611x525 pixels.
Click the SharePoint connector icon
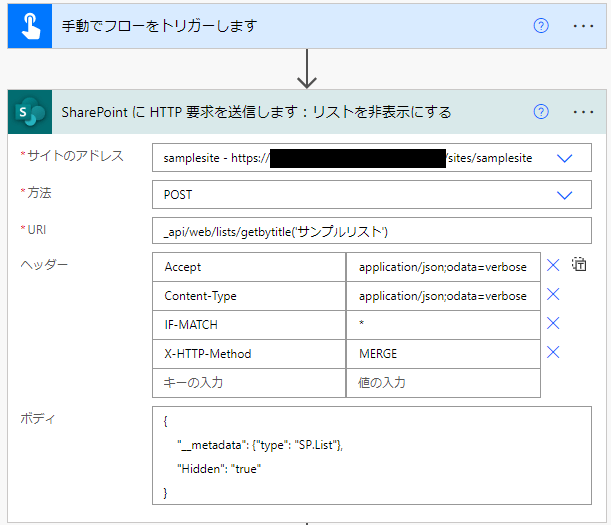30,112
